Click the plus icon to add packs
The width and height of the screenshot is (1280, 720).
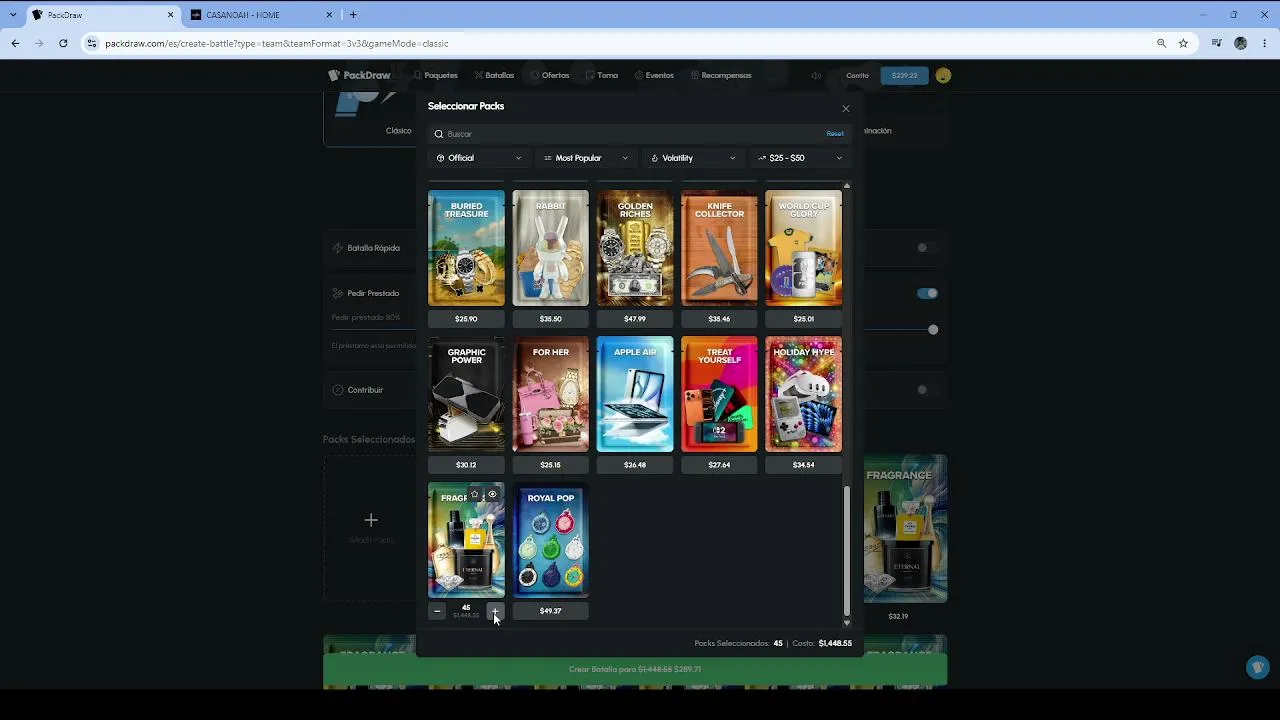(371, 520)
